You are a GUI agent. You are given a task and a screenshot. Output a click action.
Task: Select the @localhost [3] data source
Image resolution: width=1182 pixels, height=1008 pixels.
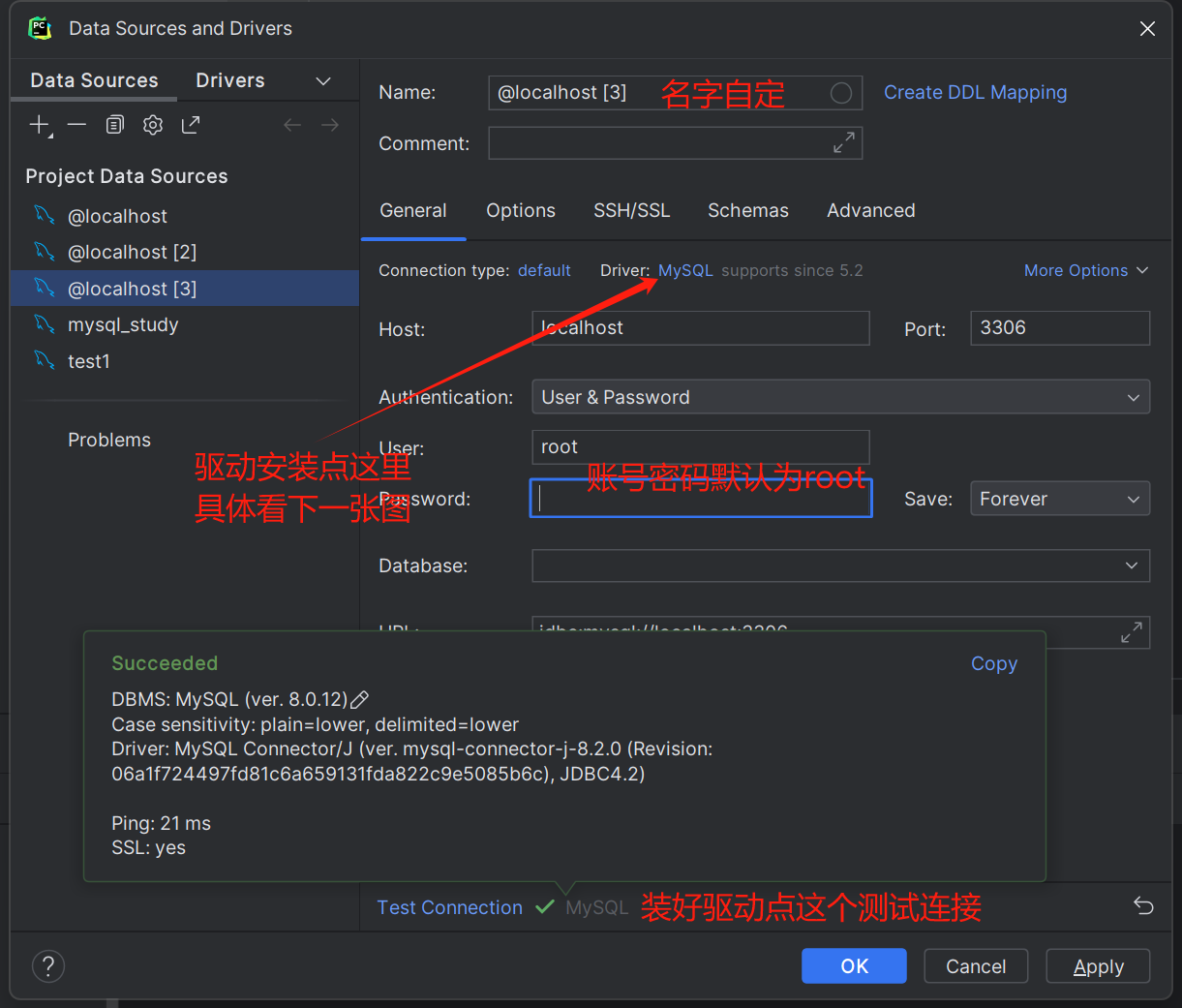[x=185, y=289]
